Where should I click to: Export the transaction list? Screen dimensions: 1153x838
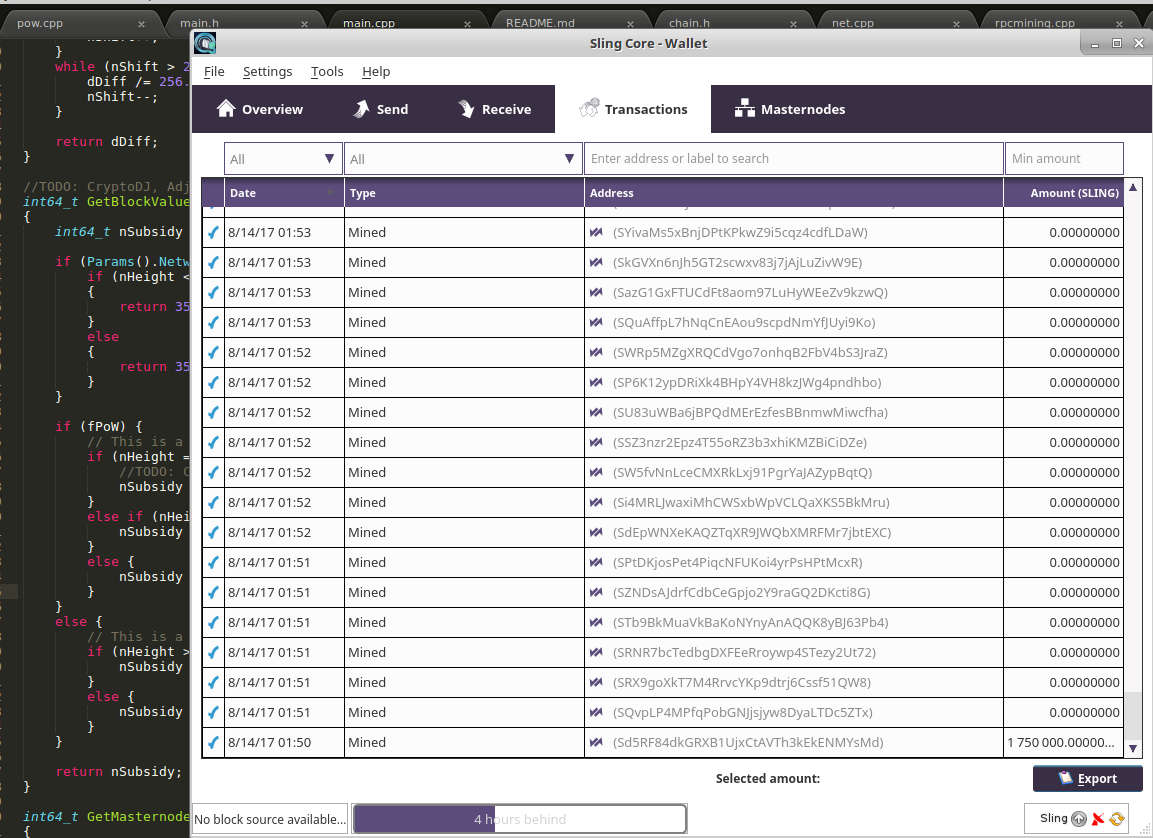click(x=1088, y=778)
